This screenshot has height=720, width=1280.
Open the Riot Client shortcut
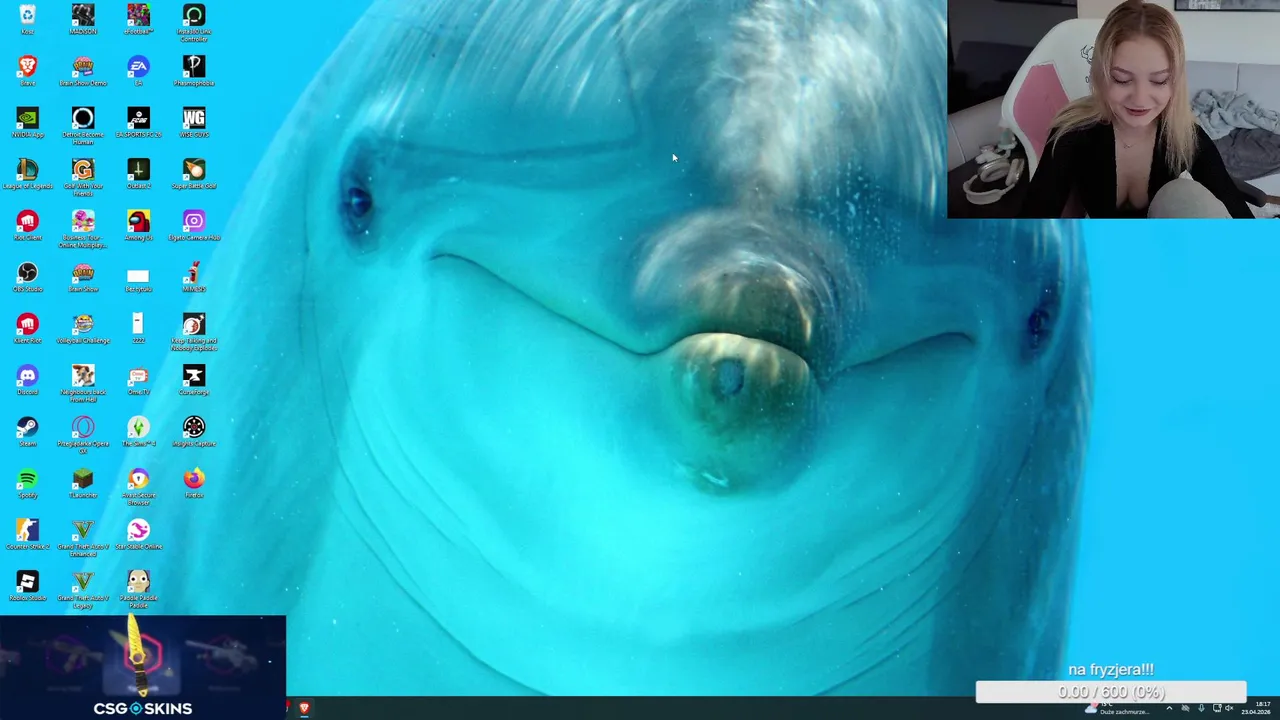click(x=27, y=225)
